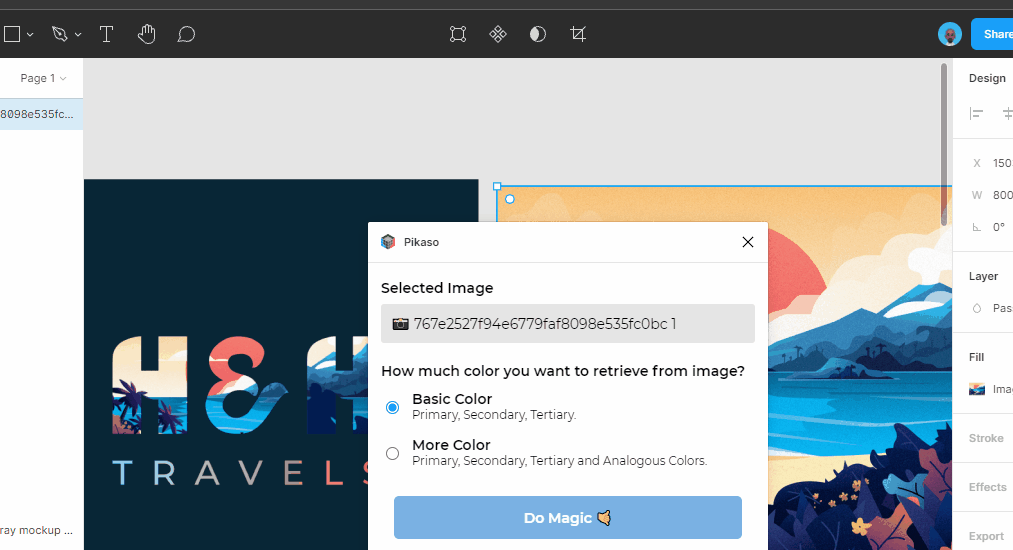
Task: Select the Basic Color radio option
Action: [392, 407]
